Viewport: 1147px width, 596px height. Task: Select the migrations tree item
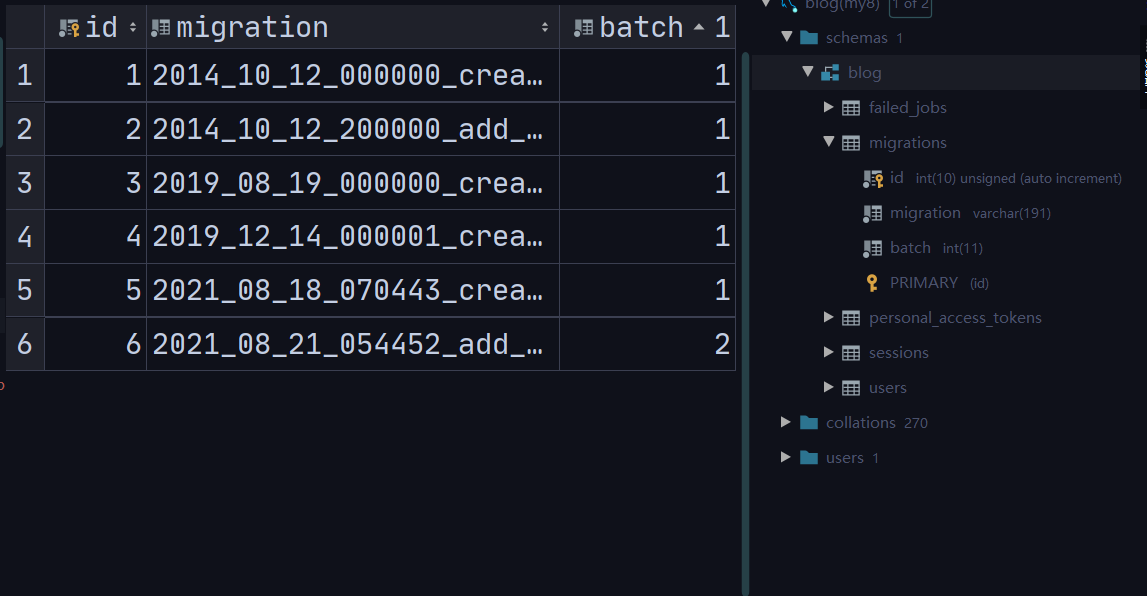[908, 143]
